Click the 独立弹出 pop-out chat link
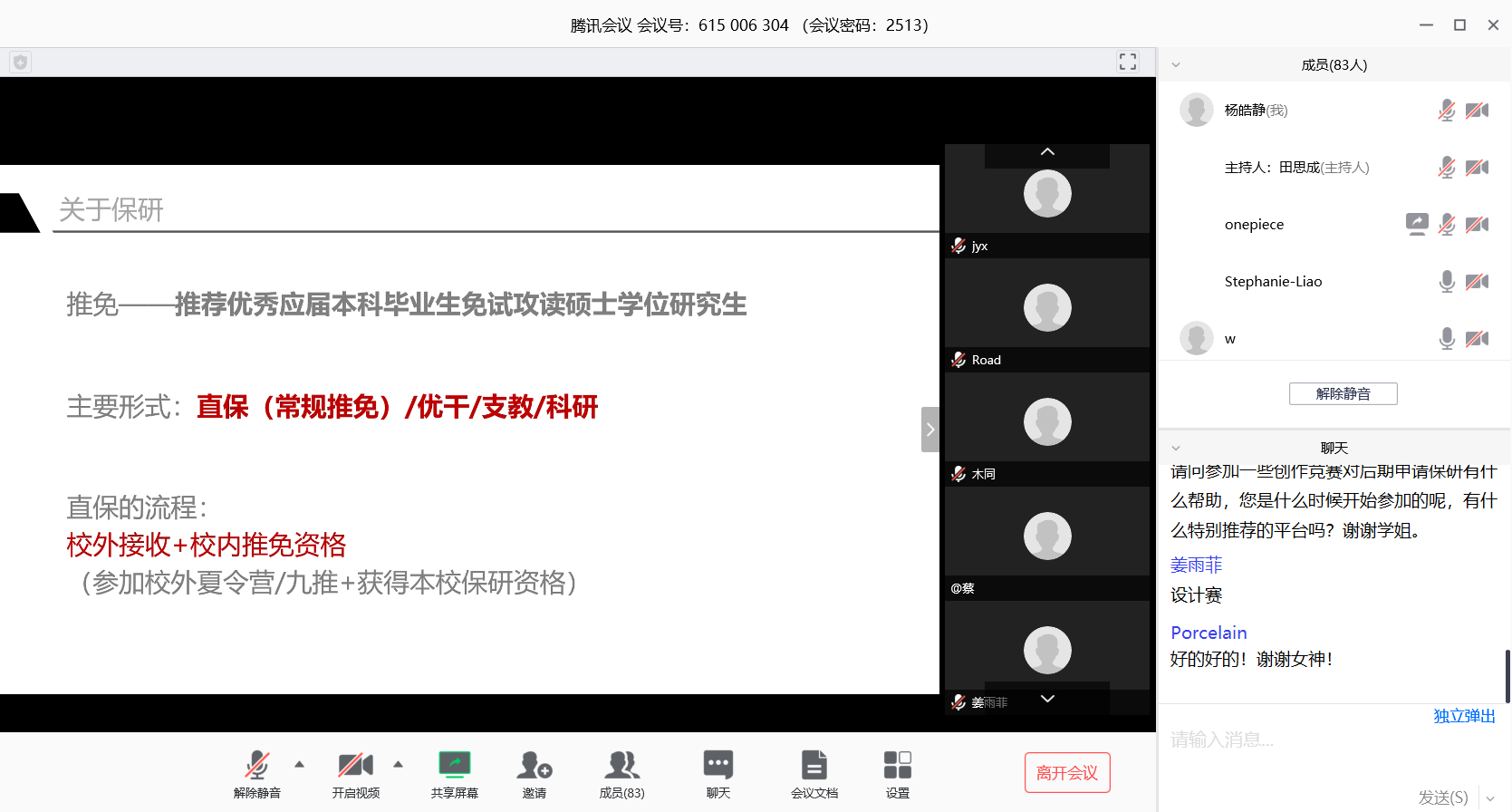The image size is (1512, 812). coord(1464,716)
